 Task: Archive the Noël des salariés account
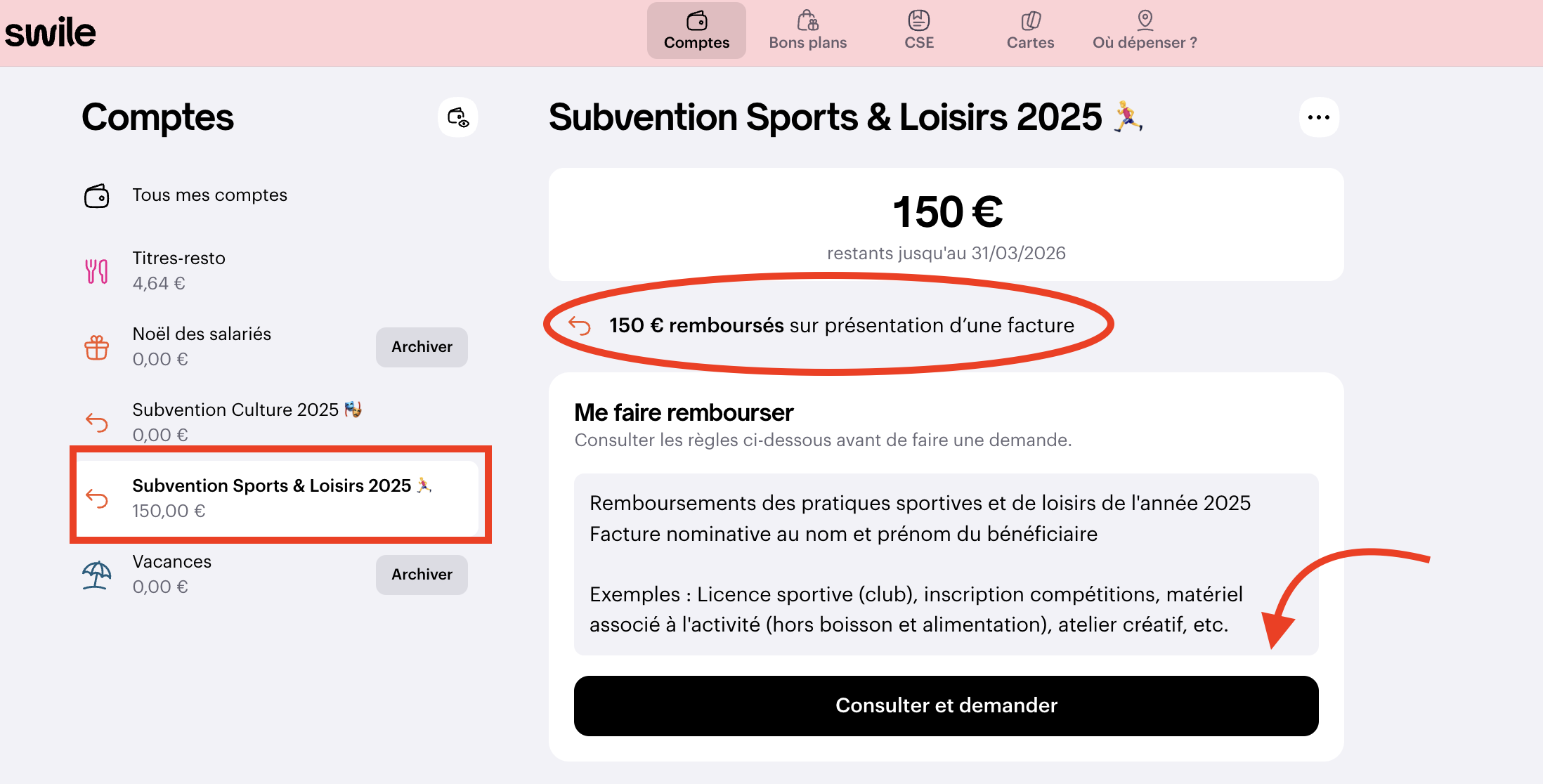point(422,347)
